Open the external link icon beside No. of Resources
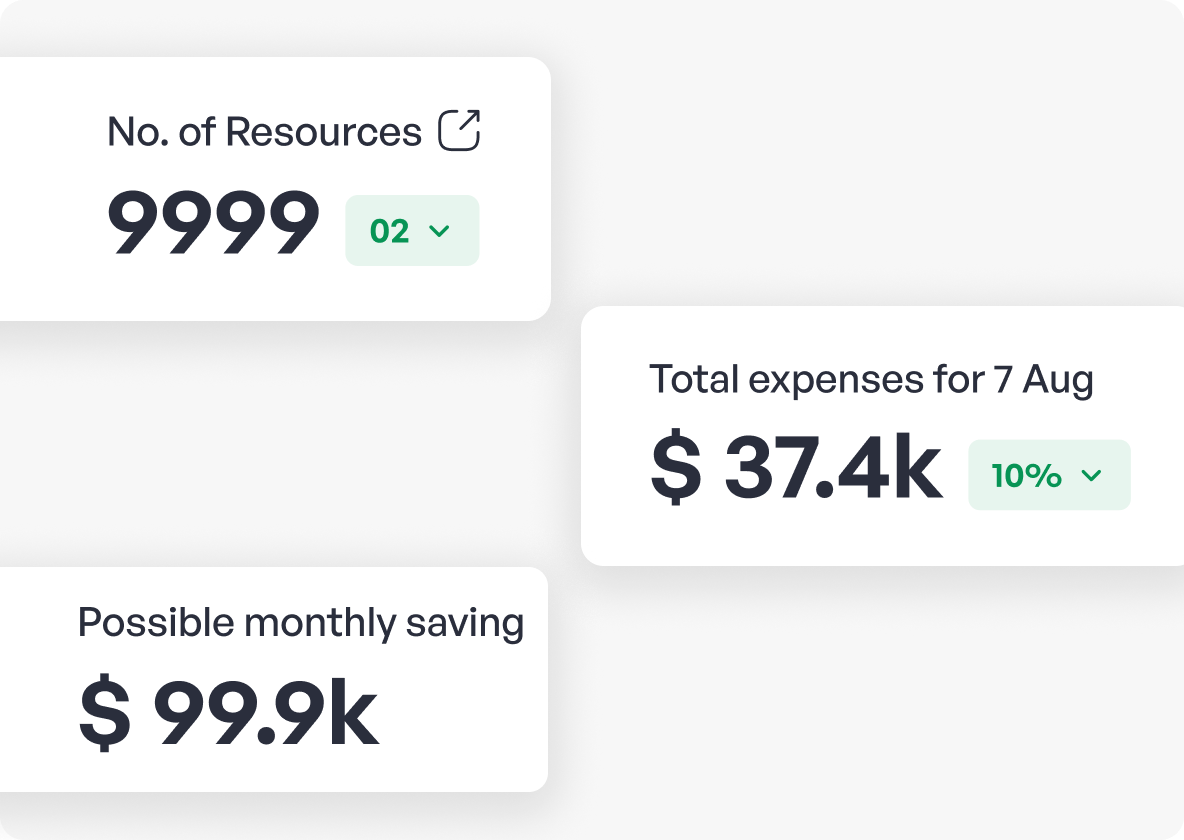Viewport: 1184px width, 840px height. pyautogui.click(x=460, y=131)
